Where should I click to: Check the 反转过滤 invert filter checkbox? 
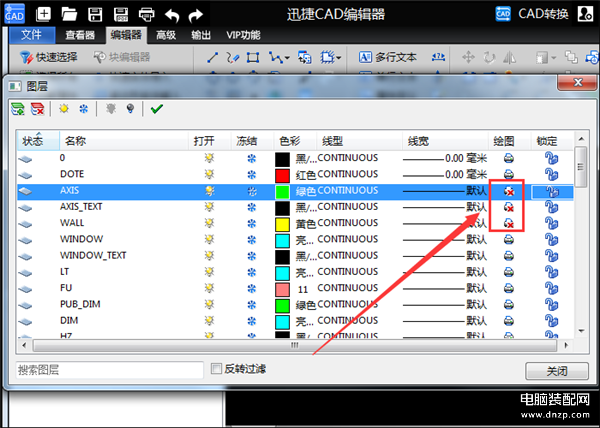pyautogui.click(x=216, y=369)
